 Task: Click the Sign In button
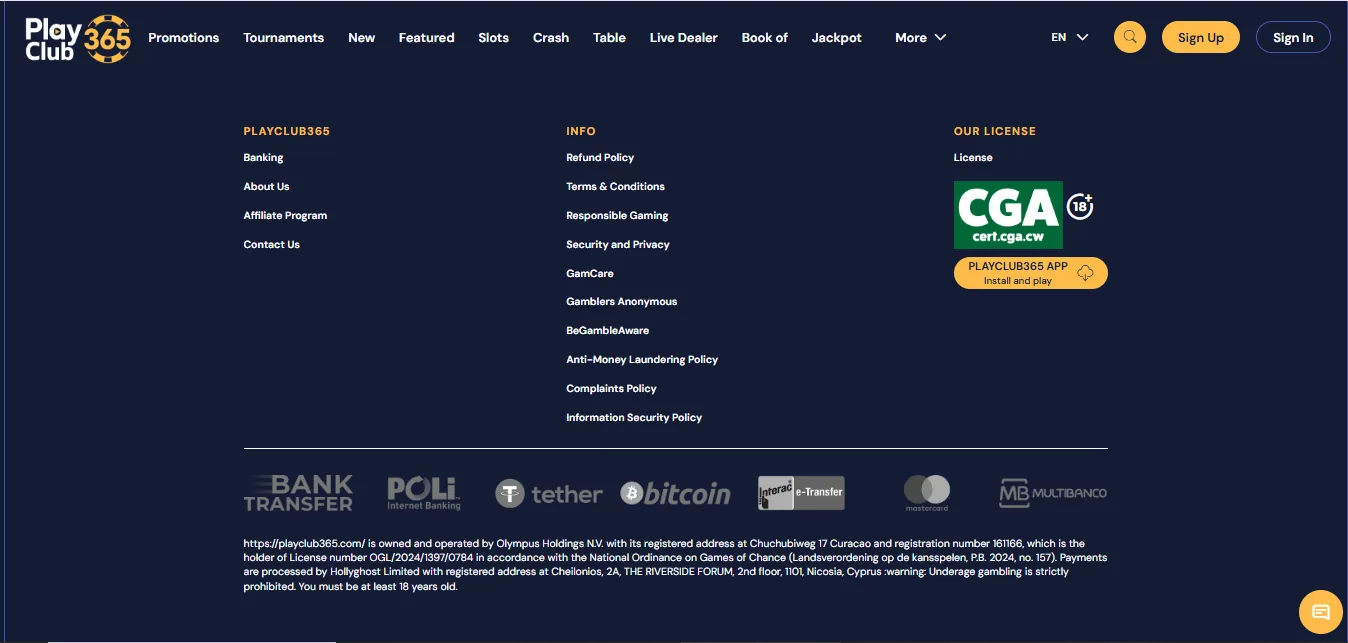coord(1293,38)
